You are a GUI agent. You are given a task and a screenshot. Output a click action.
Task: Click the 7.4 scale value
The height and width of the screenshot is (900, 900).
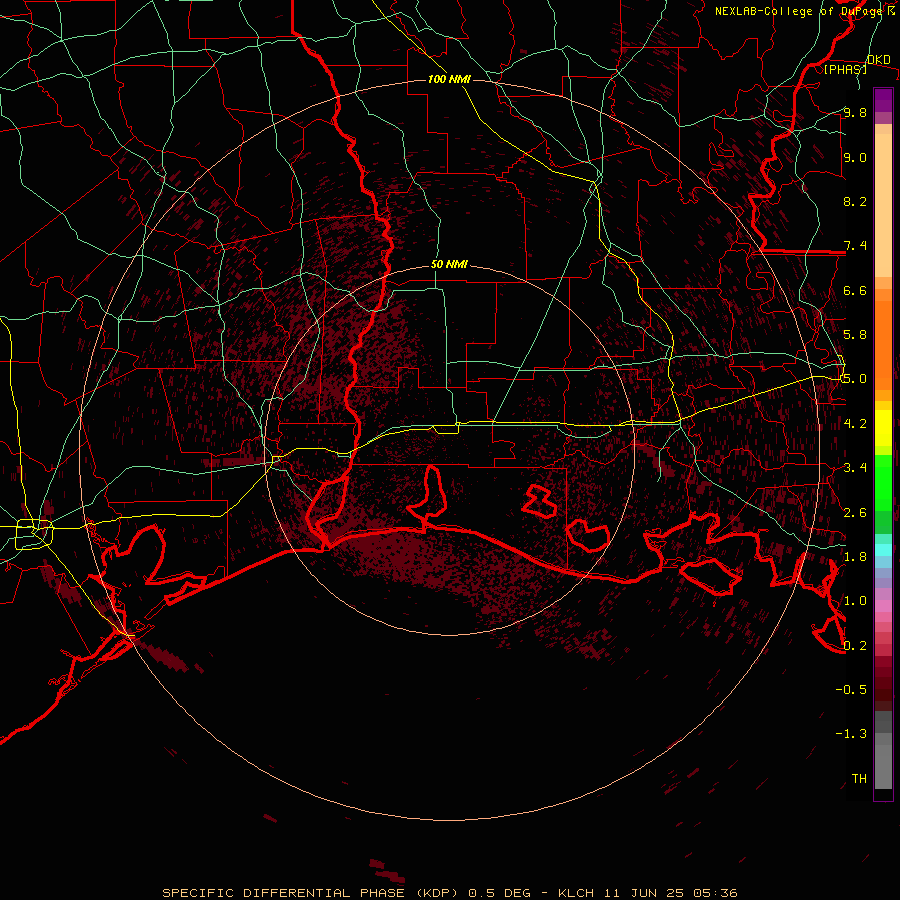855,246
